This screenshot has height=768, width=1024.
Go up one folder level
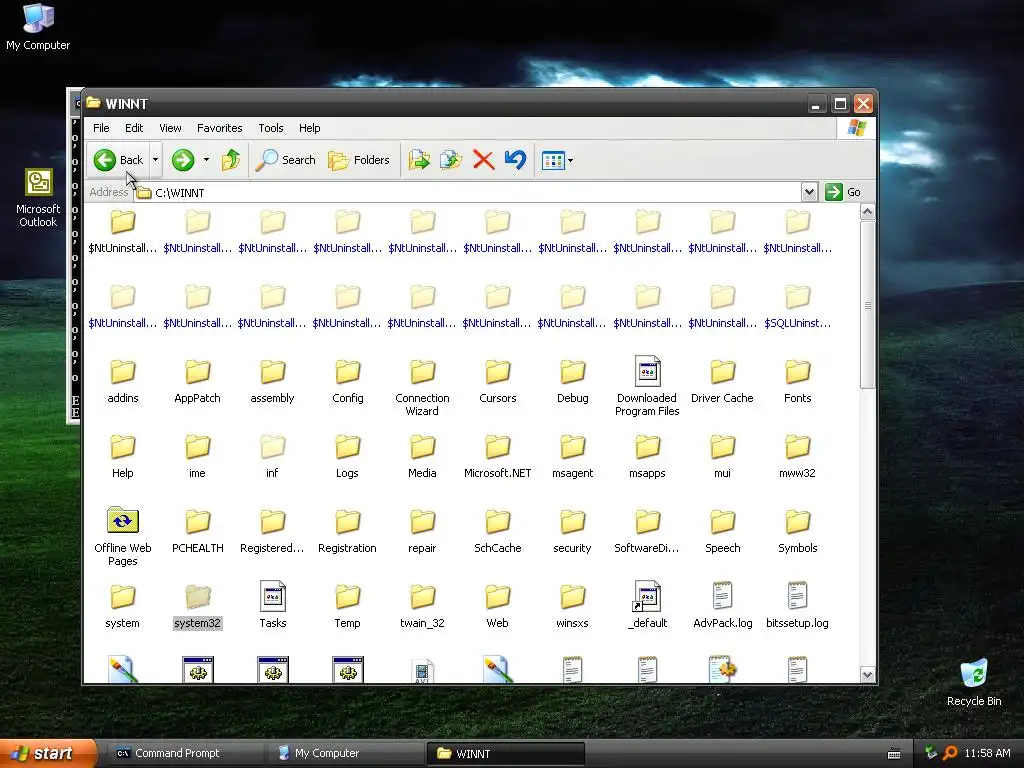coord(231,160)
